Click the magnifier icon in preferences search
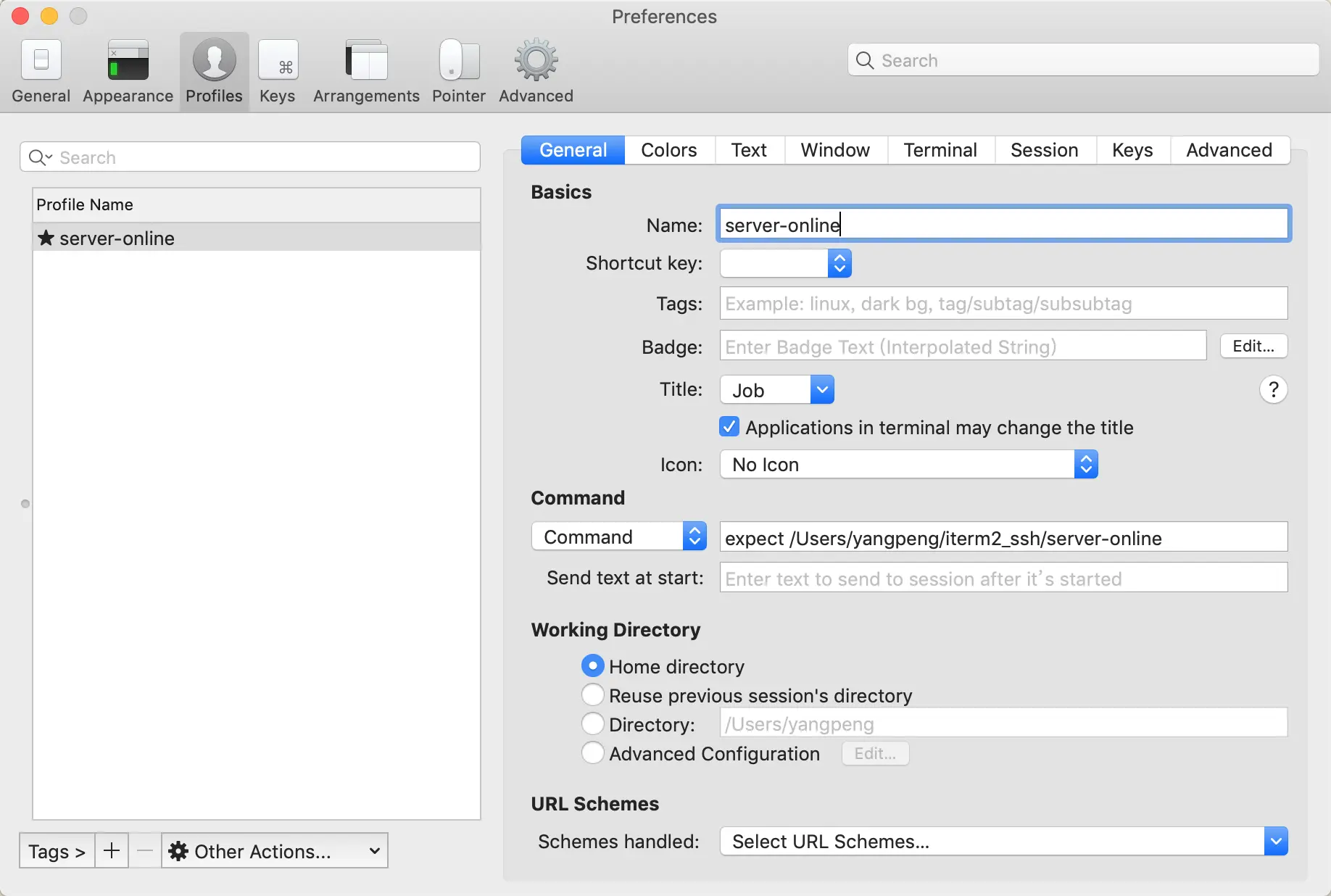The image size is (1331, 896). click(x=865, y=60)
